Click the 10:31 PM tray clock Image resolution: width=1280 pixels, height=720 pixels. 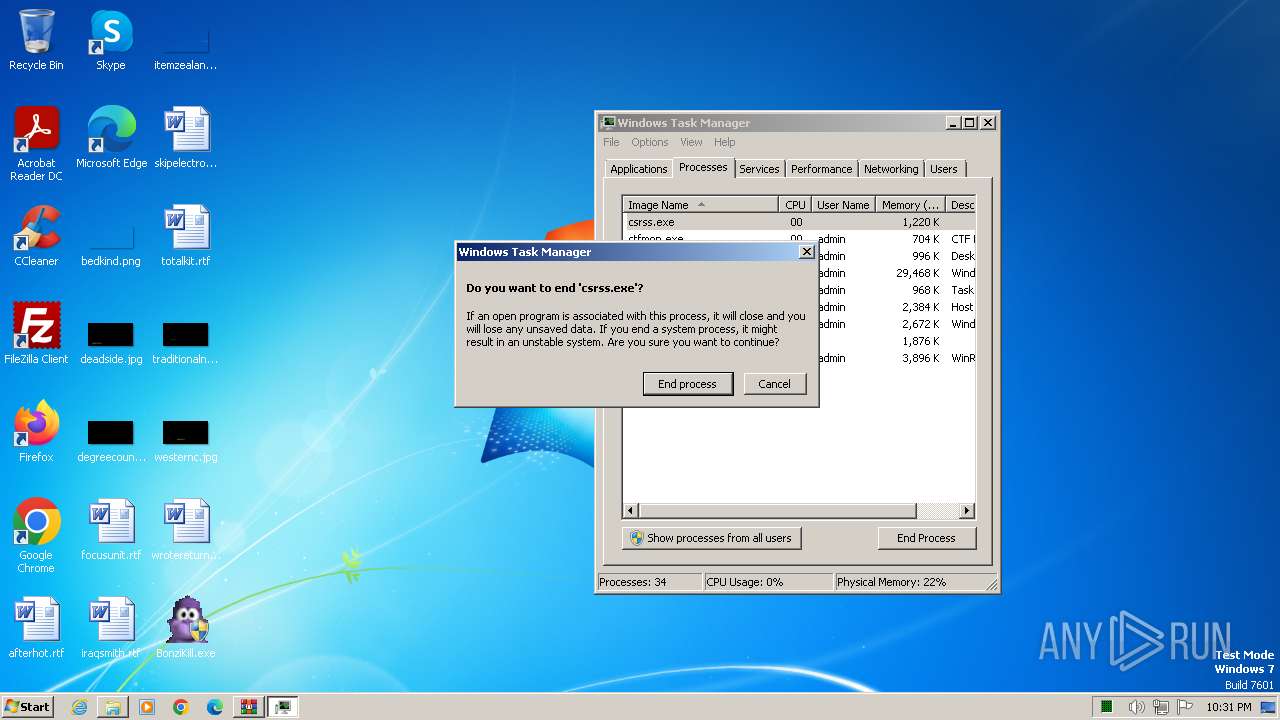point(1228,707)
